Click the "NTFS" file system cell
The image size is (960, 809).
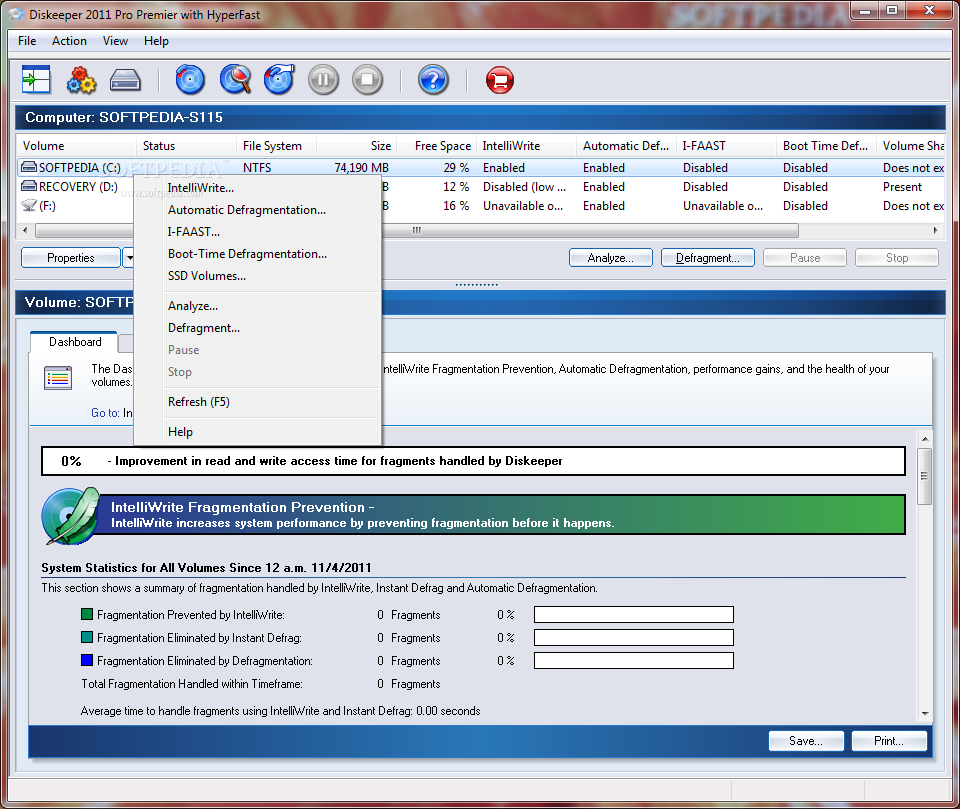pos(257,168)
